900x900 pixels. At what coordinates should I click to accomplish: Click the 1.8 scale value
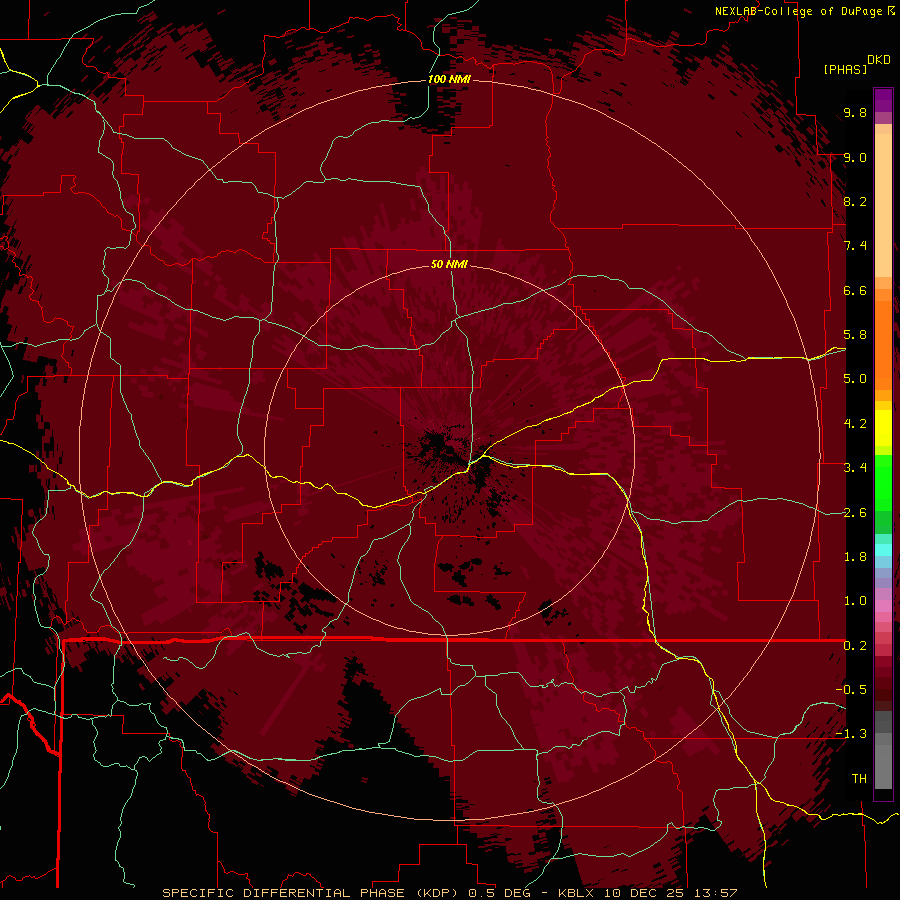coord(855,557)
